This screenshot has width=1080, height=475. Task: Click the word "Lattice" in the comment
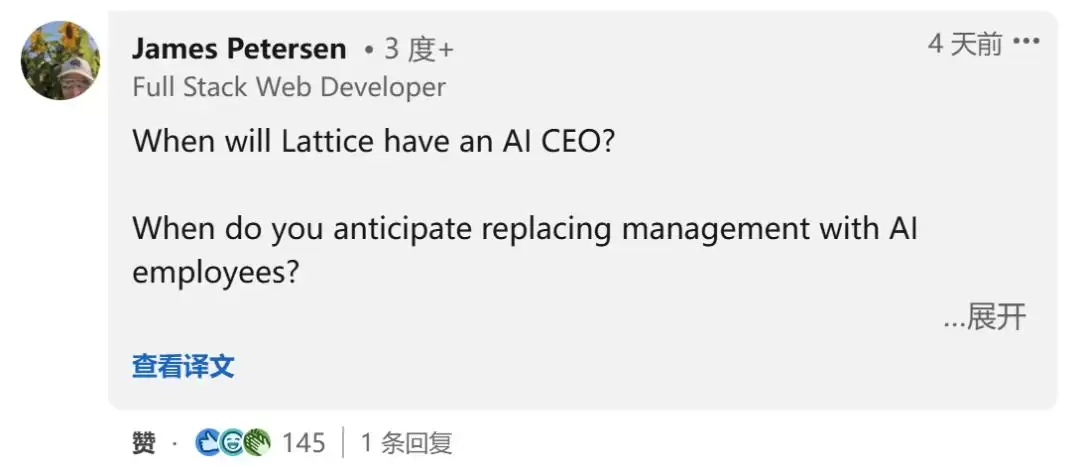pos(327,141)
